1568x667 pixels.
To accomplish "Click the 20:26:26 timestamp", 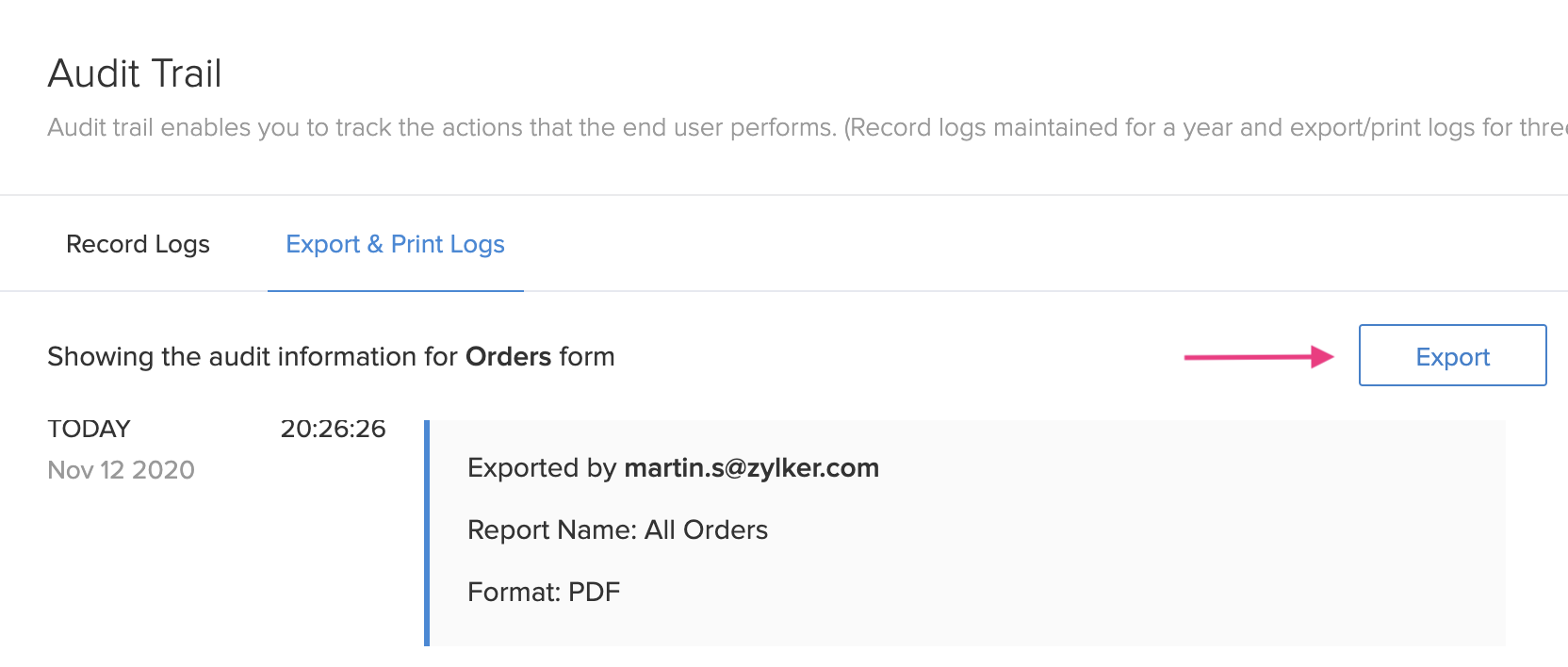I will (x=333, y=429).
